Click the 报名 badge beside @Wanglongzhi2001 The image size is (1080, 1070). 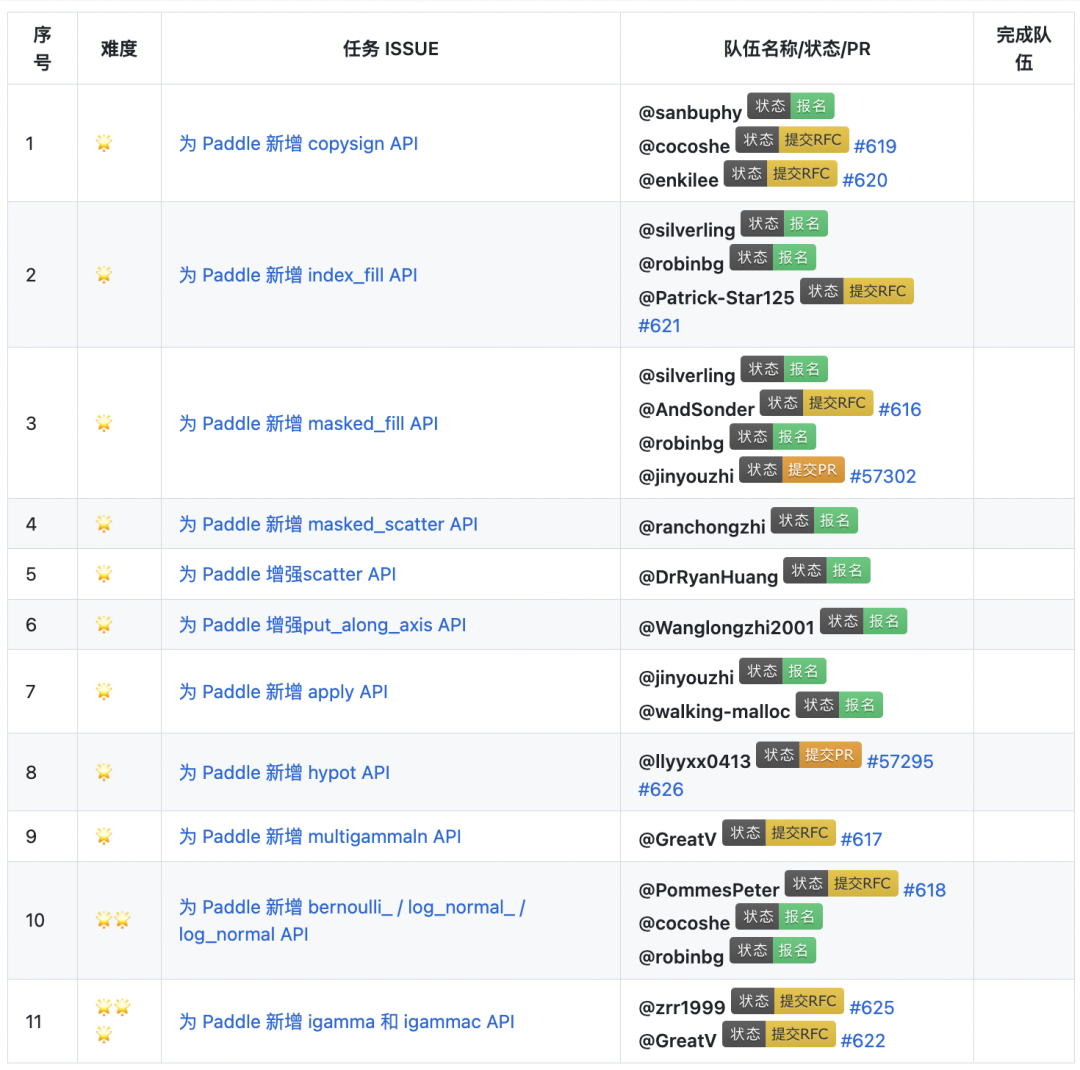(863, 621)
